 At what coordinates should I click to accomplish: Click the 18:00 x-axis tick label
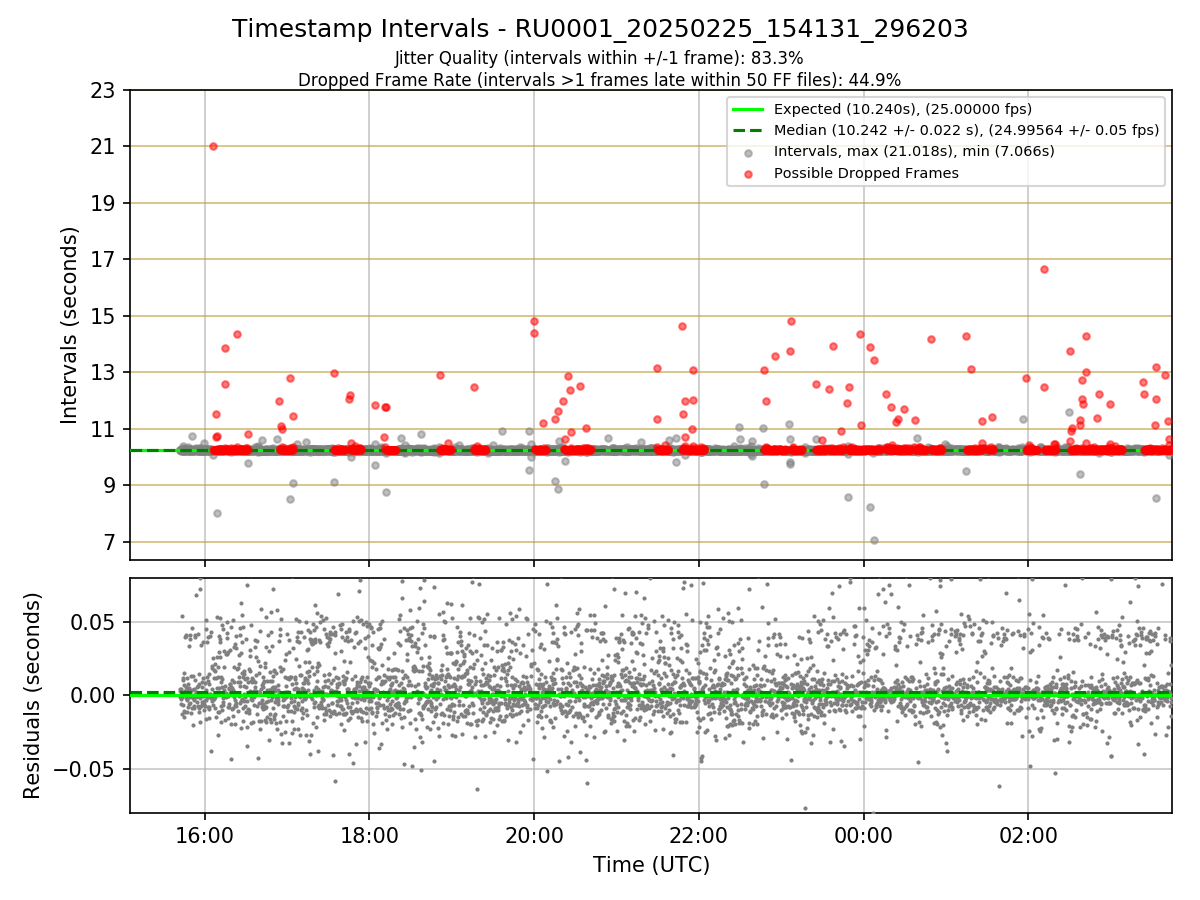(369, 835)
